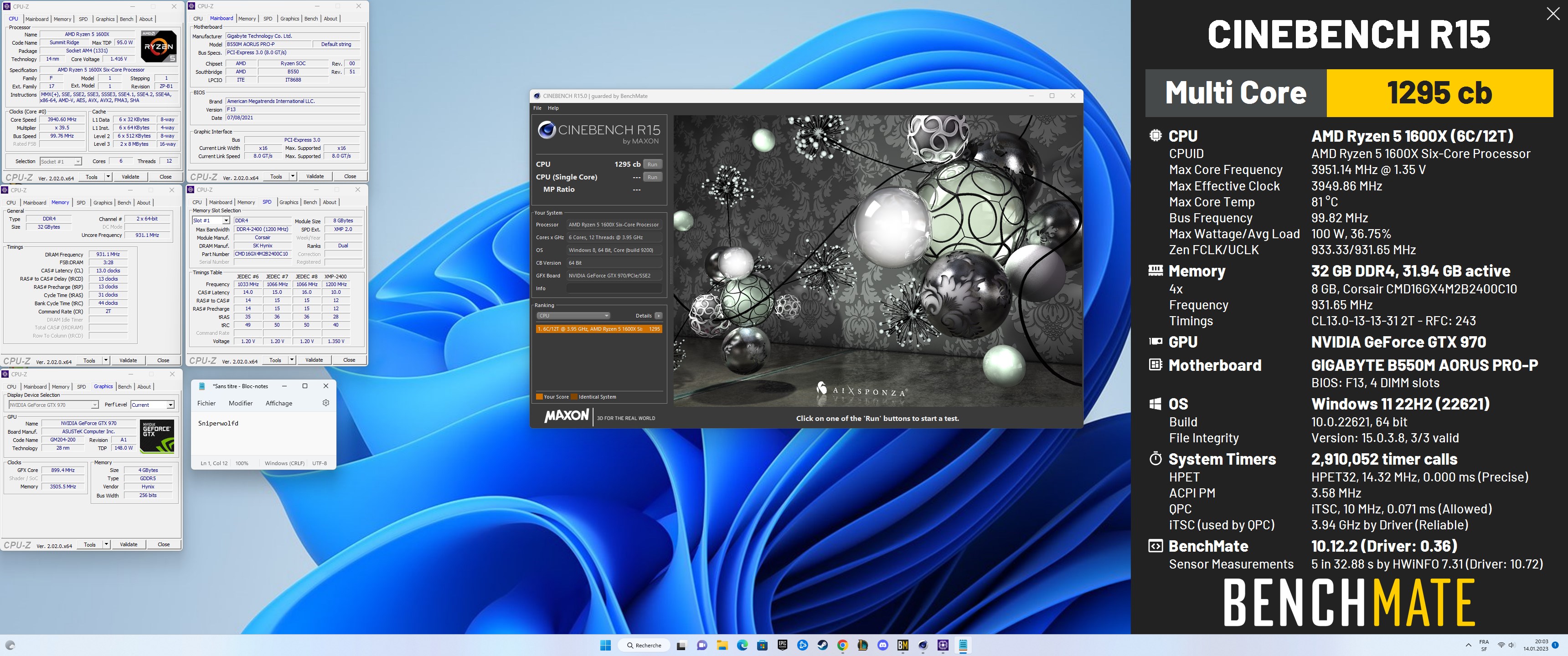Run the Cinebench CPU multi-core test

652,164
